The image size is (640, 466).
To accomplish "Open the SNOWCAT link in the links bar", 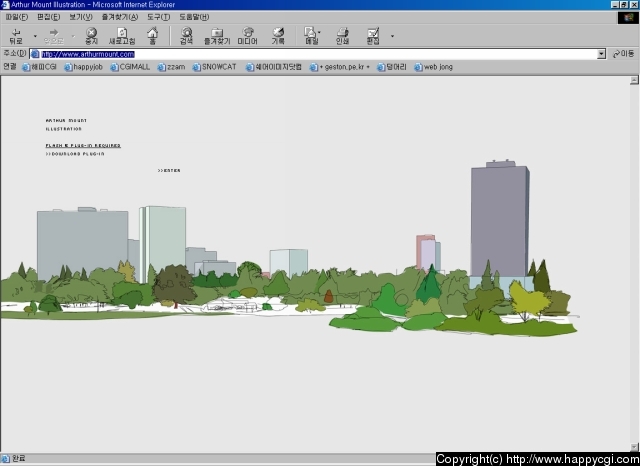I will [x=214, y=67].
